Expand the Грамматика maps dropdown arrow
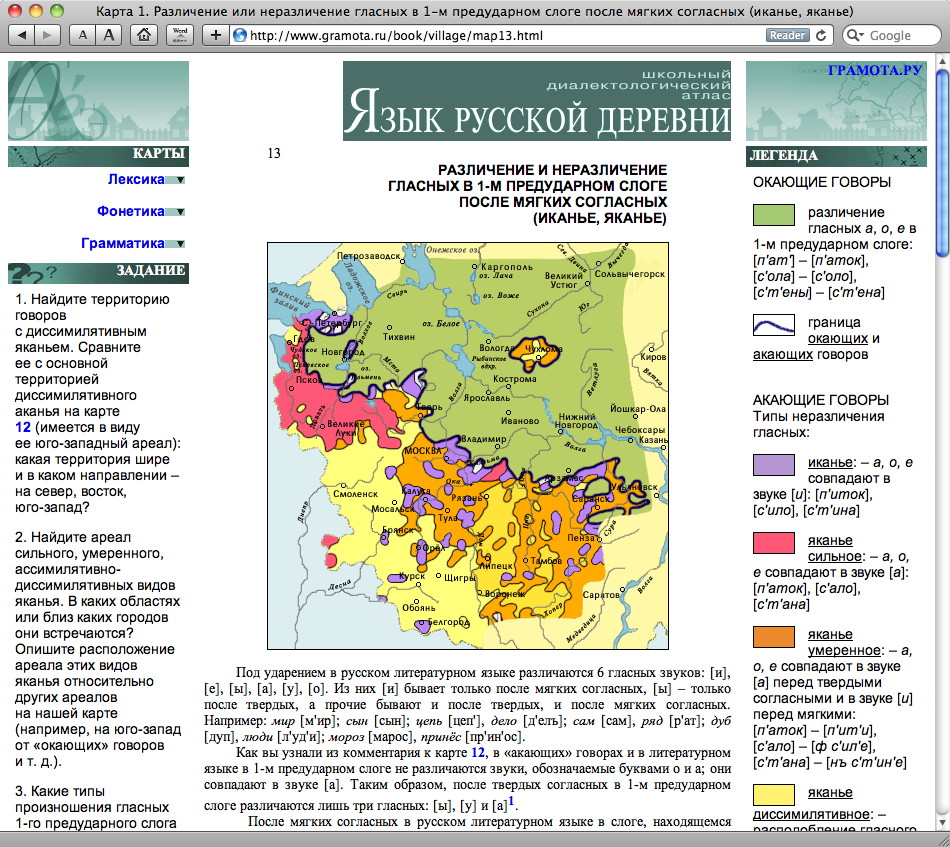 click(176, 244)
